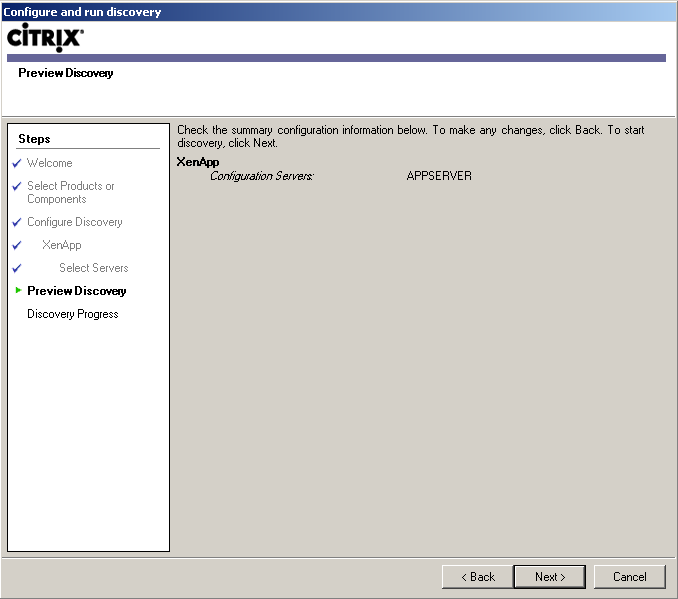The image size is (678, 599).
Task: Click the Citrix logo
Action: pos(45,37)
